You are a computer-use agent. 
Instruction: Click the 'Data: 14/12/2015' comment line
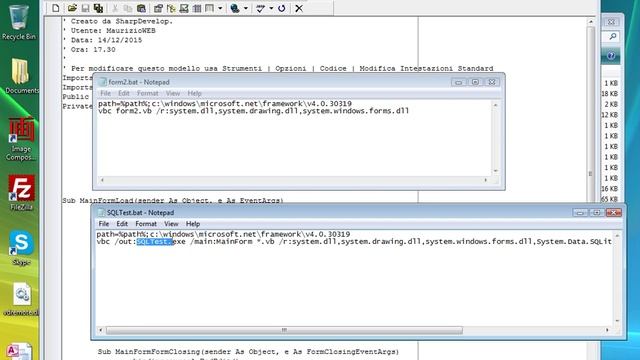click(x=102, y=40)
